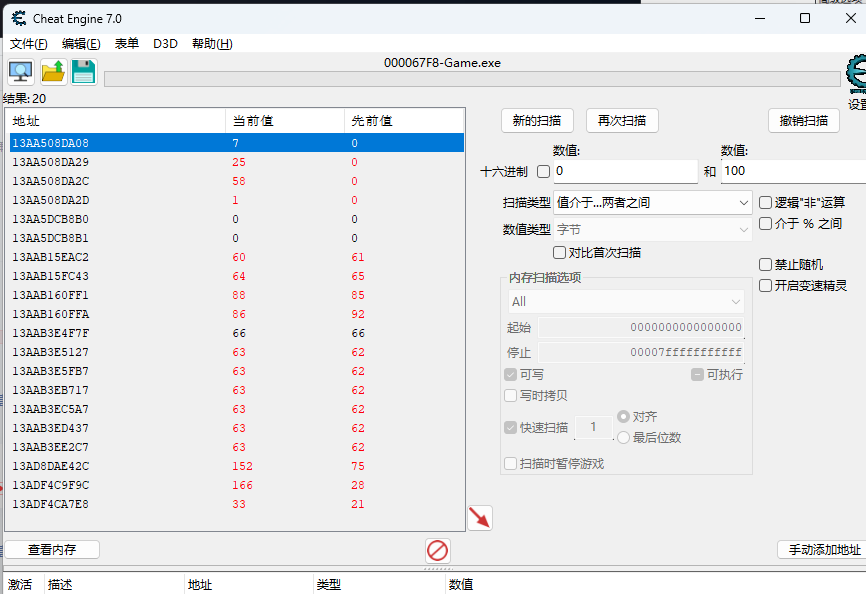
Task: Open the 编辑(E) menu
Action: coord(81,44)
